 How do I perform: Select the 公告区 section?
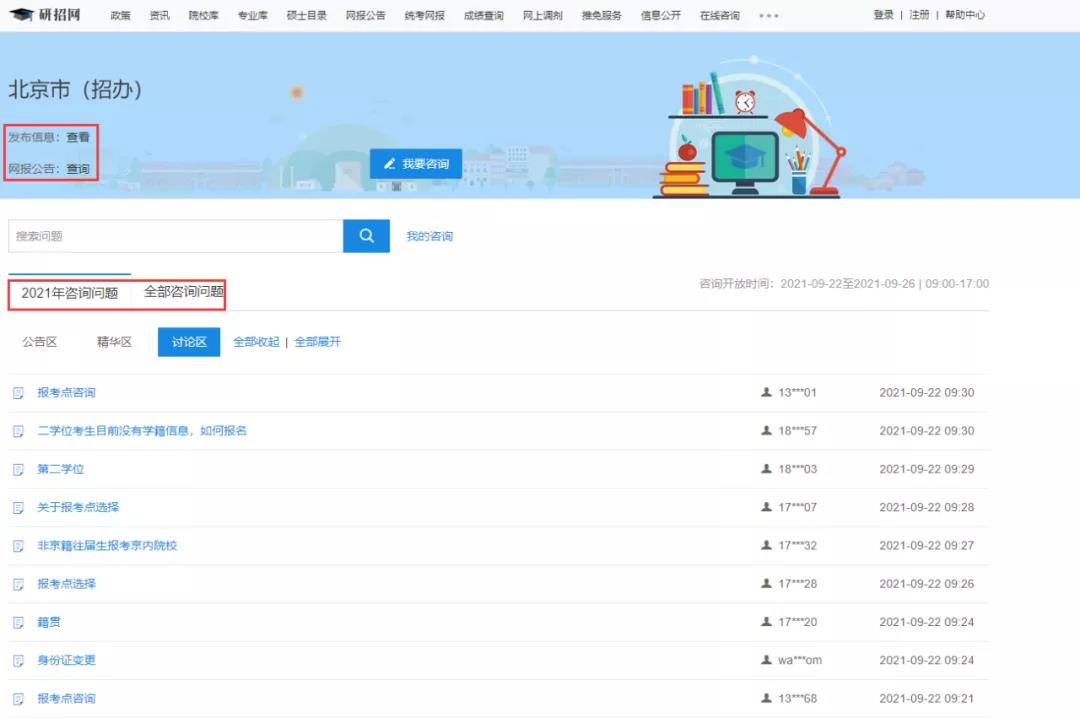[x=40, y=342]
